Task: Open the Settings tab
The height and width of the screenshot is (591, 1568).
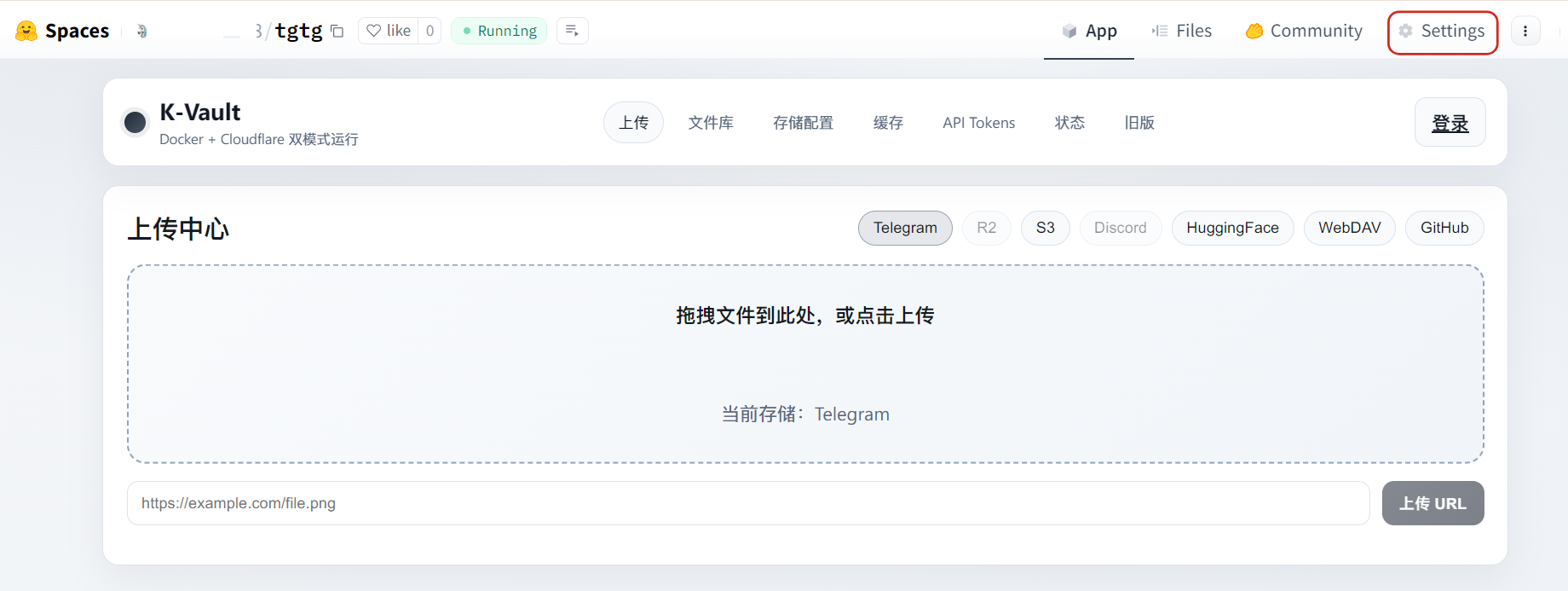Action: [x=1442, y=31]
